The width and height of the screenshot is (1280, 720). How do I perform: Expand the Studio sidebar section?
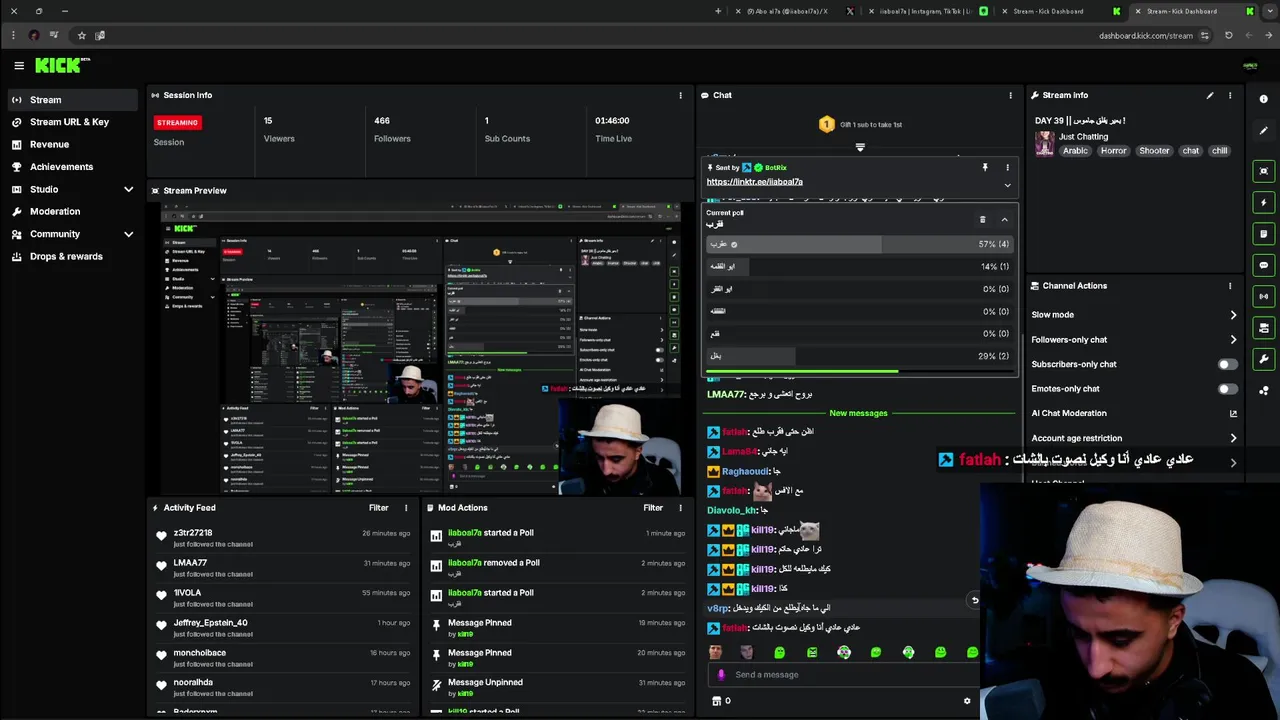128,189
